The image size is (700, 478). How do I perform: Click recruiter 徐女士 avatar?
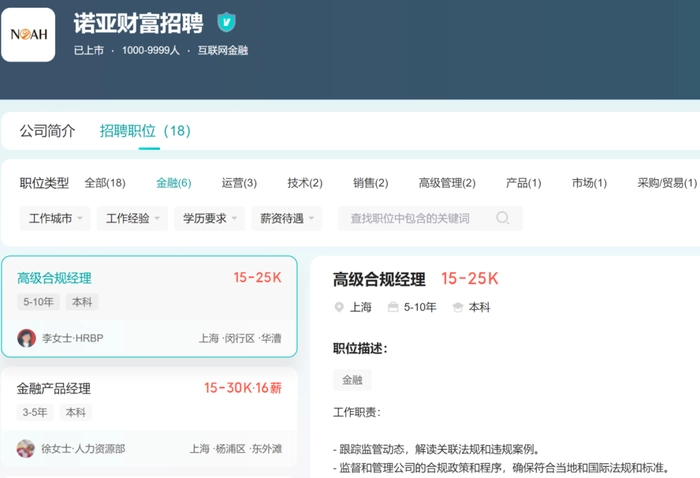click(x=26, y=449)
